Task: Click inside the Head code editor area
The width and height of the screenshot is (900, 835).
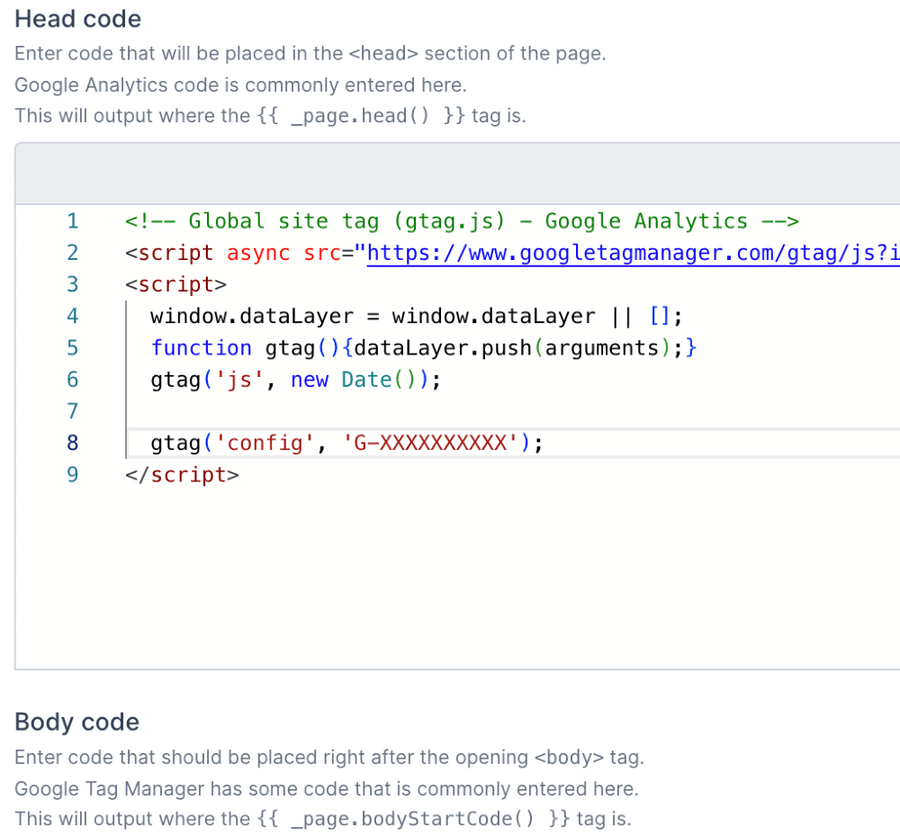Action: point(450,560)
